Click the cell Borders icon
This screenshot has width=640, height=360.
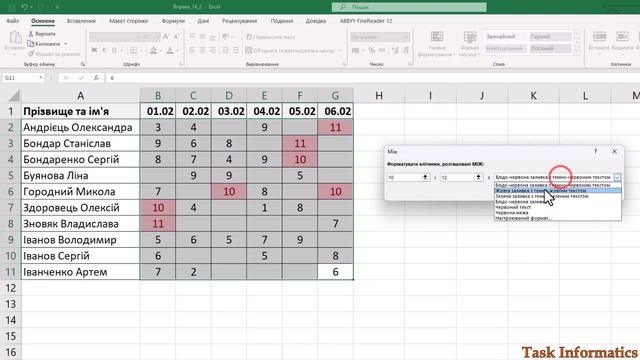click(133, 50)
